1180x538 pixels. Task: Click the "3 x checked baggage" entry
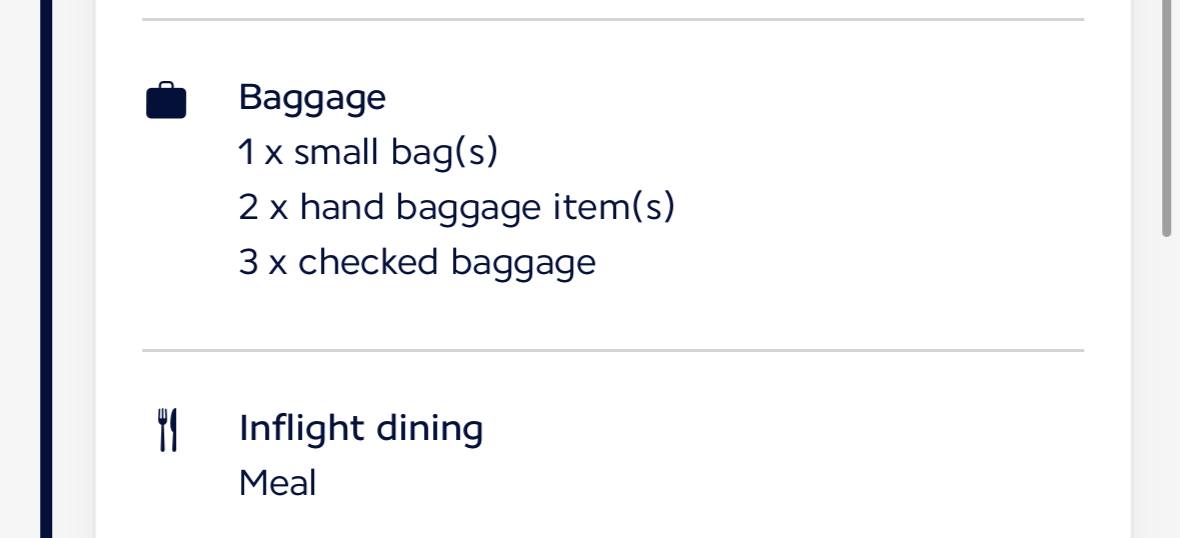point(416,263)
